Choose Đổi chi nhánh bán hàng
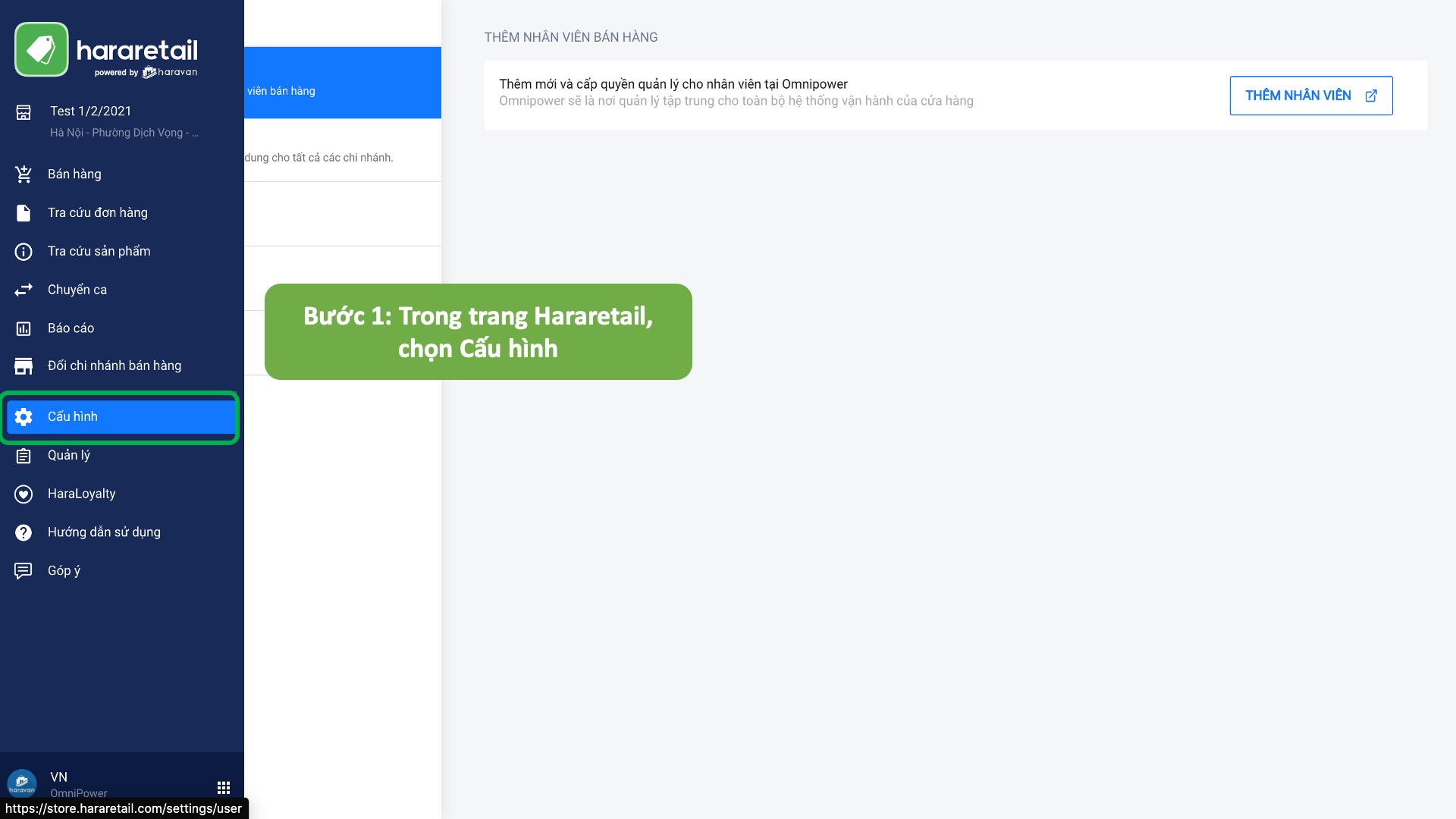Screen dimensions: 1456x819 (x=122, y=366)
